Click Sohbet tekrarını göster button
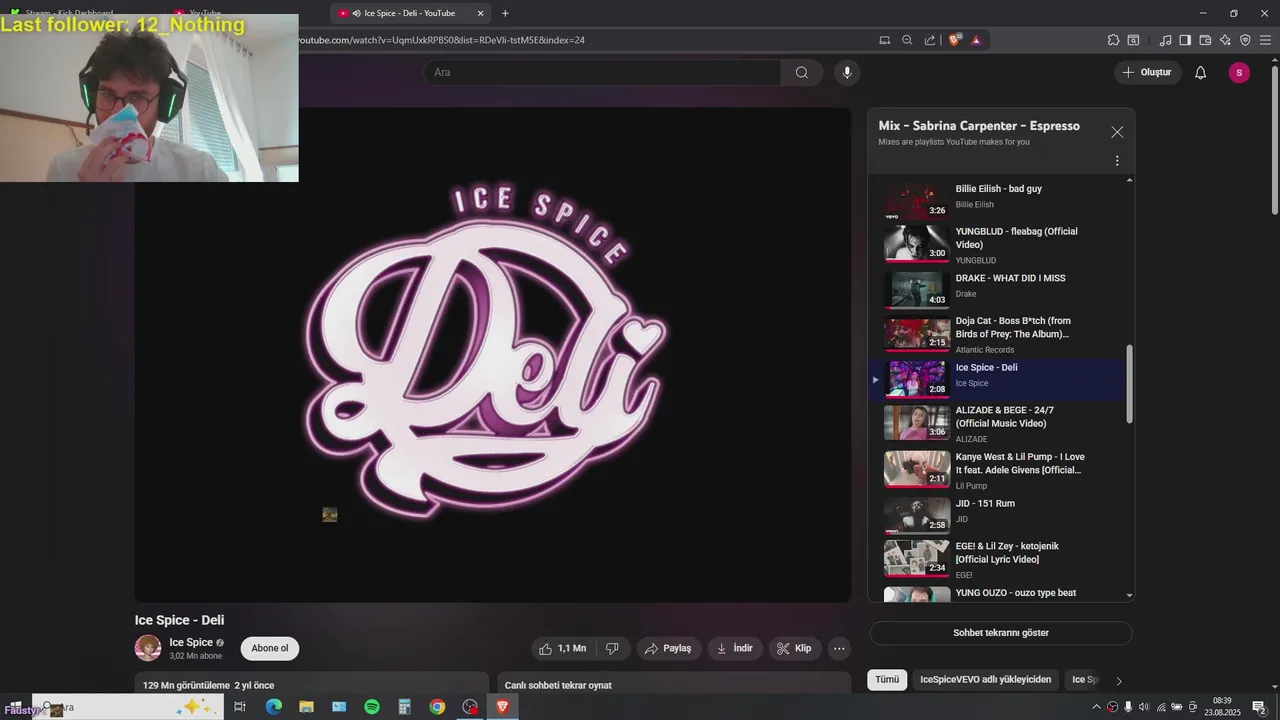1280x720 pixels. (x=1001, y=633)
